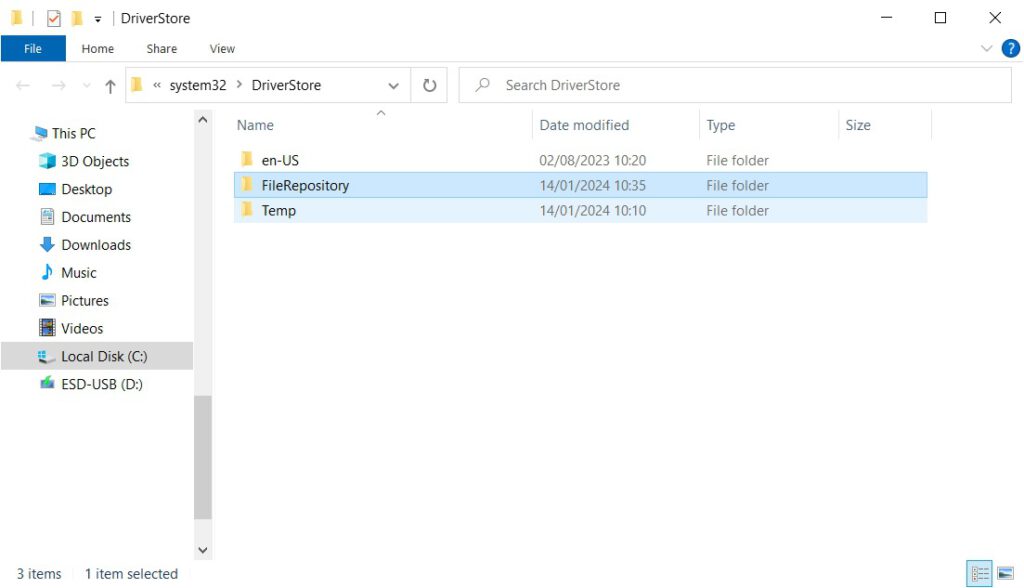
Task: Go back with the Back arrow
Action: [23, 85]
